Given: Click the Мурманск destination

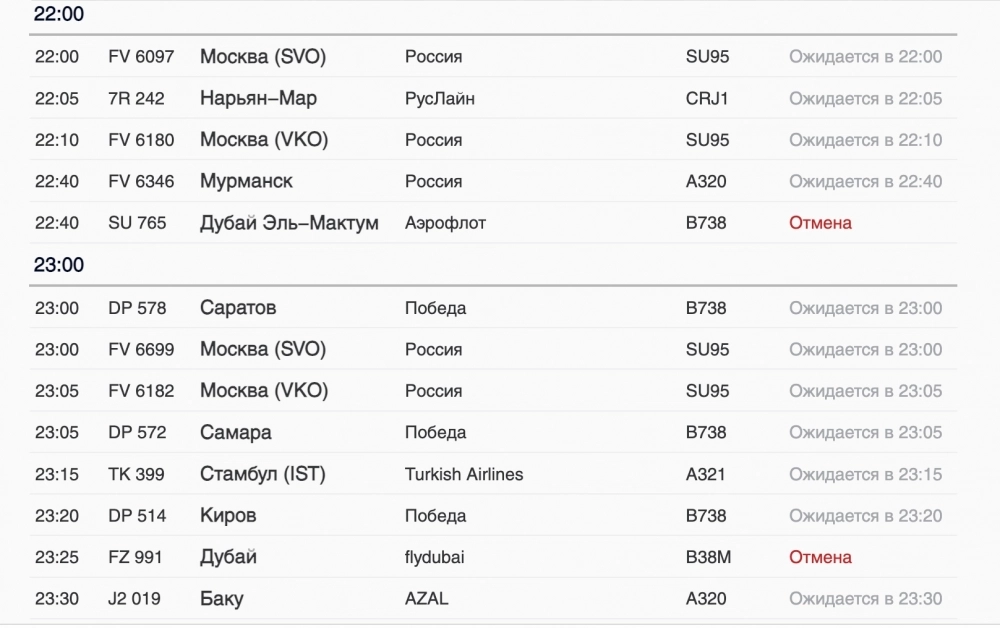Looking at the screenshot, I should click(246, 182).
